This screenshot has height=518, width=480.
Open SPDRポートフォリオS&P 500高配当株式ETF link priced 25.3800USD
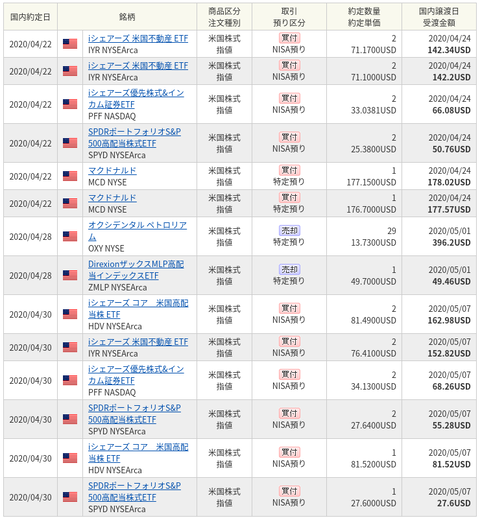coord(135,138)
